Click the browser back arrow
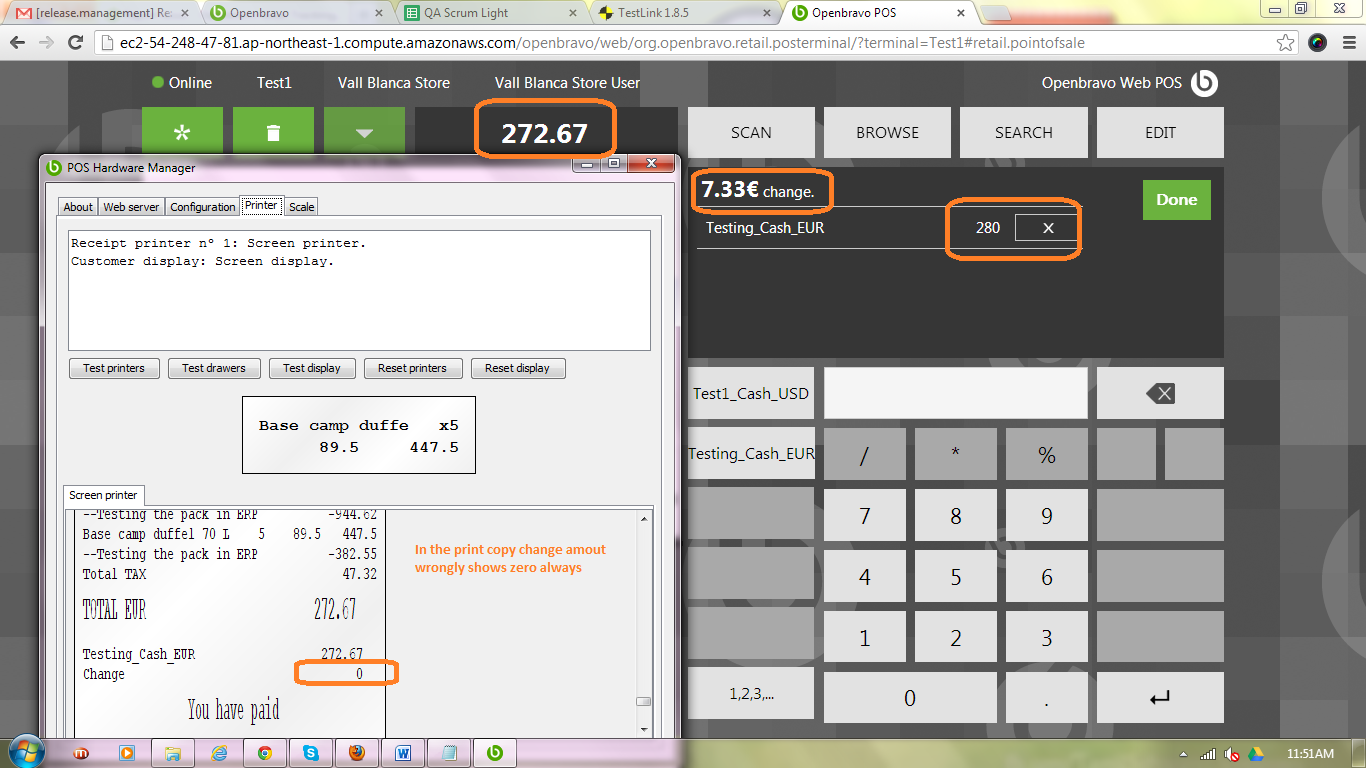1366x768 pixels. [x=18, y=43]
